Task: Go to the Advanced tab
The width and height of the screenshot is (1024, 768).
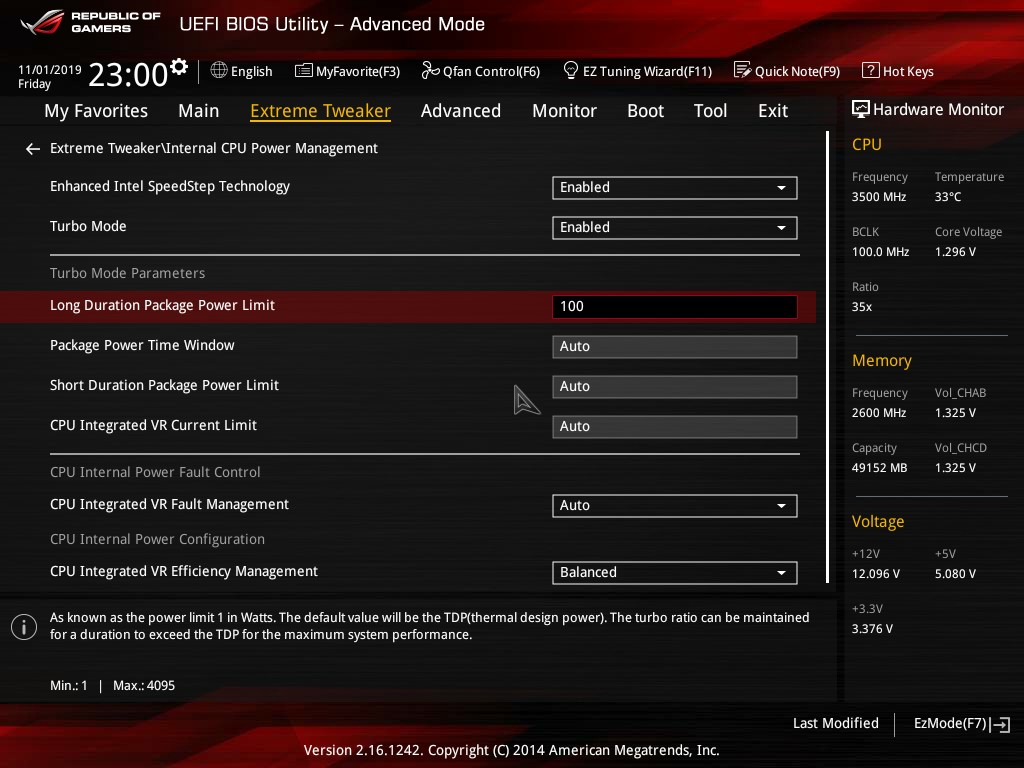Action: point(461,111)
